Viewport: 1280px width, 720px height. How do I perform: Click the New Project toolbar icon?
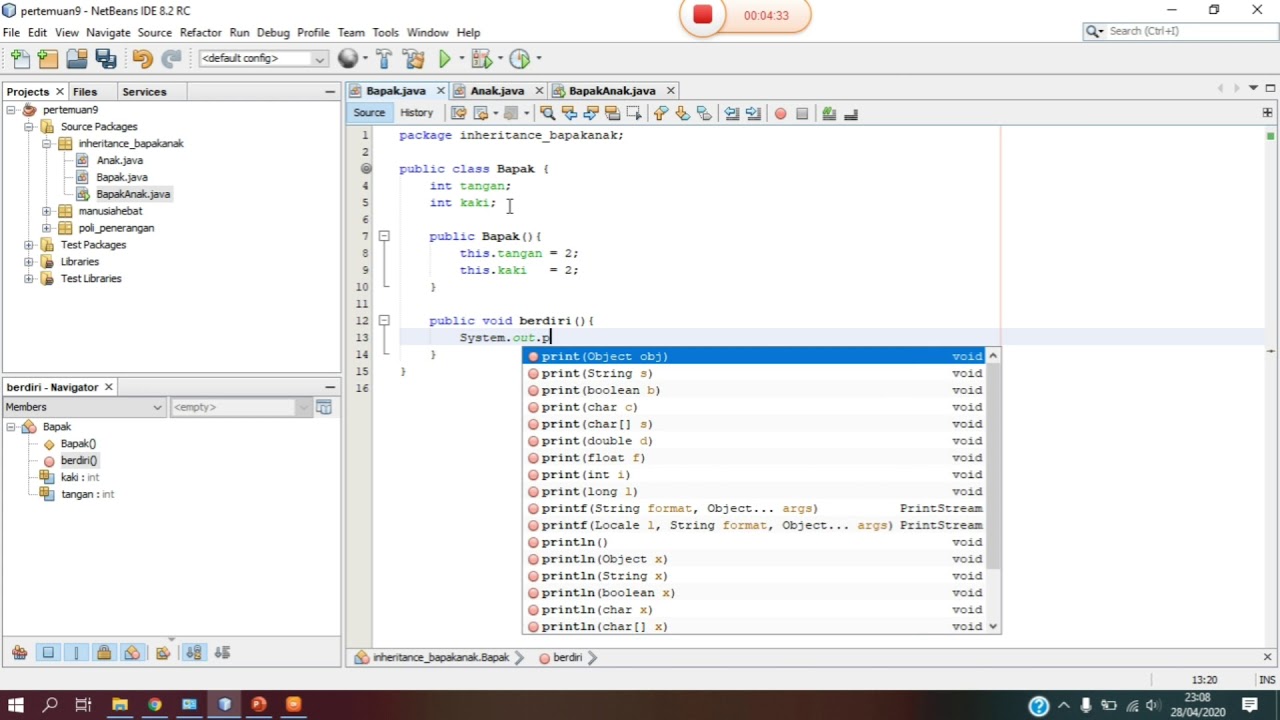pyautogui.click(x=47, y=59)
